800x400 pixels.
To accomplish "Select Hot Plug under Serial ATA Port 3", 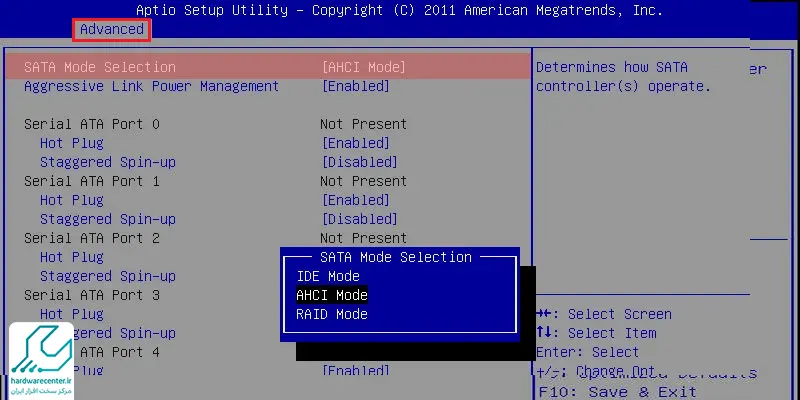I will pyautogui.click(x=72, y=314).
